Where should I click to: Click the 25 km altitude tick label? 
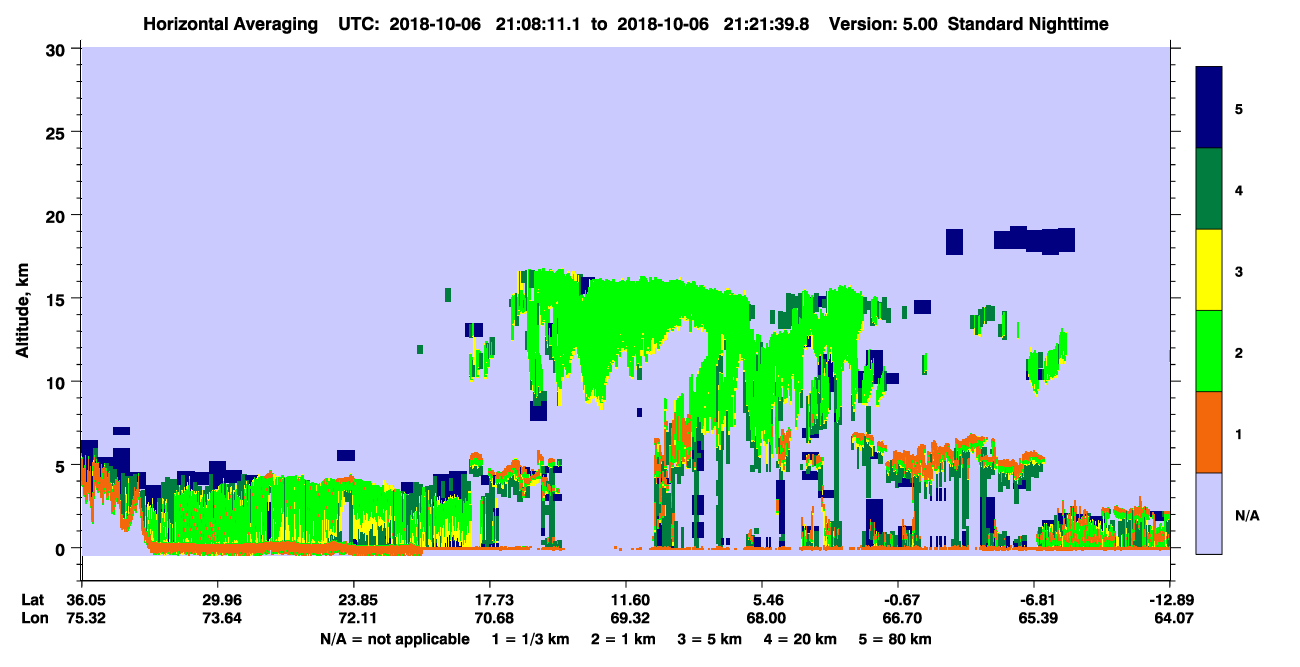57,132
